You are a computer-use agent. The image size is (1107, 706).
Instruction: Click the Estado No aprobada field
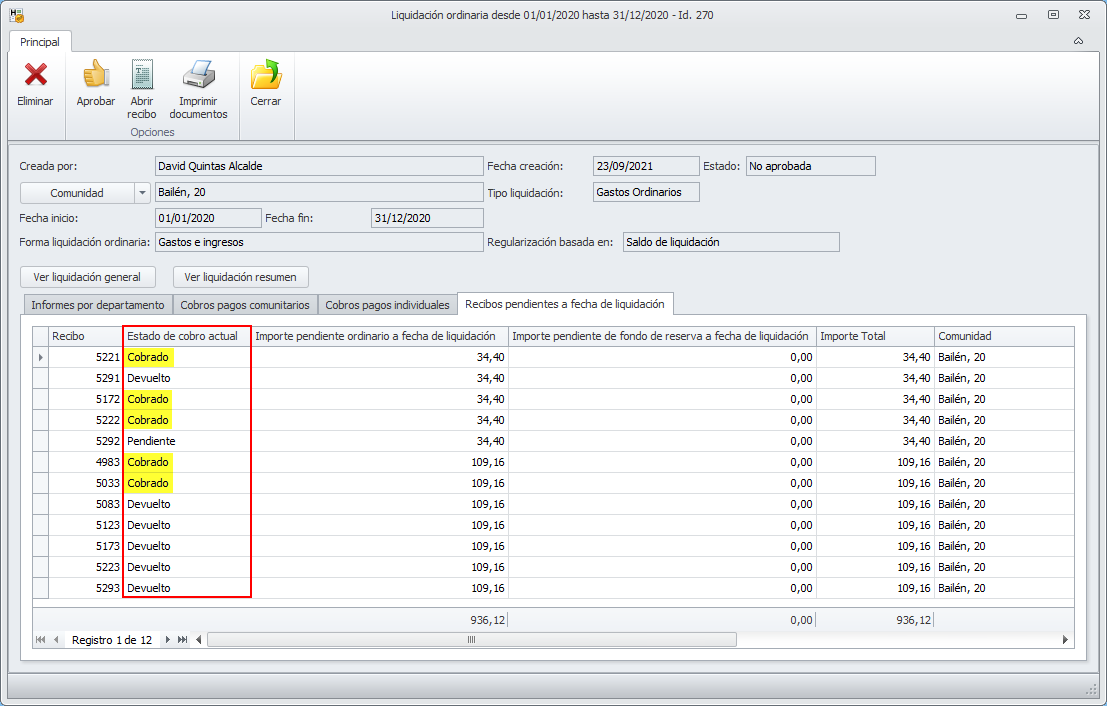click(810, 166)
